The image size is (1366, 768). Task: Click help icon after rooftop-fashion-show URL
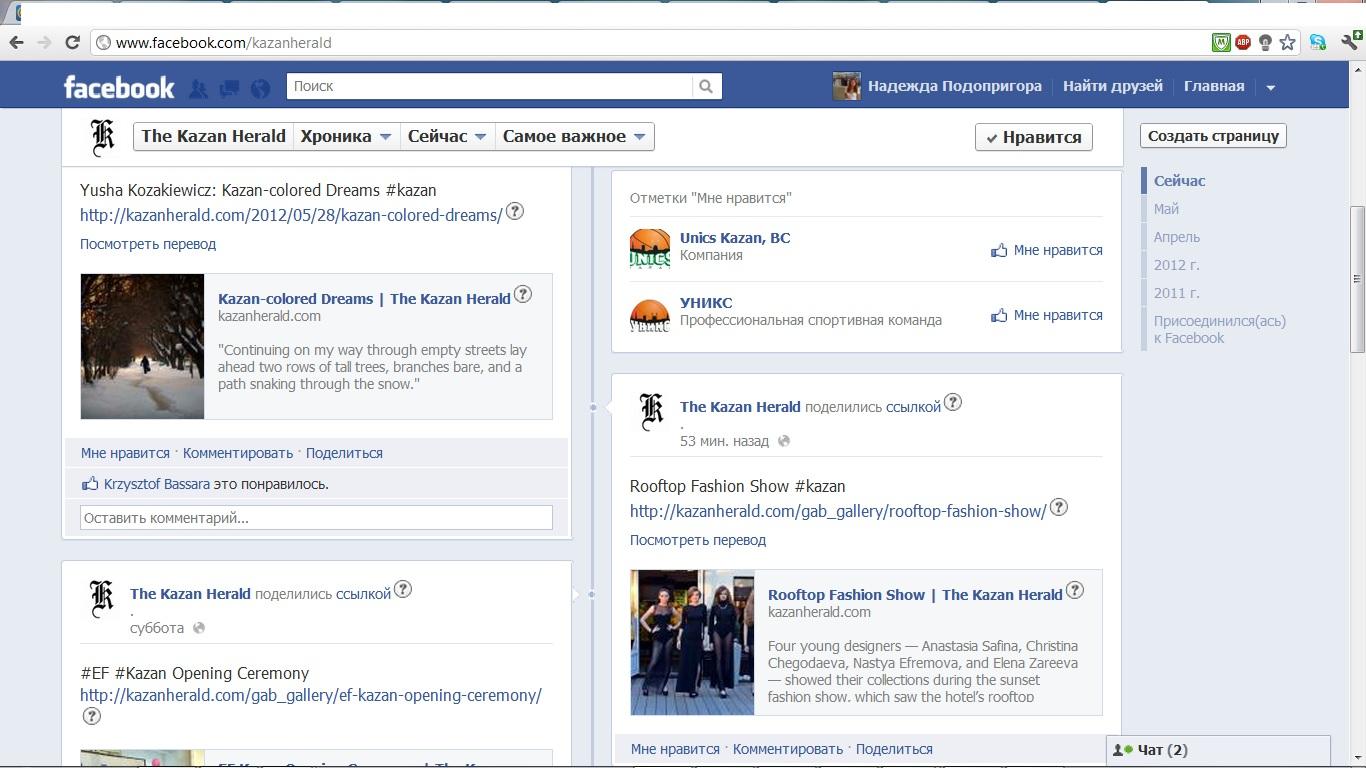click(x=1058, y=508)
